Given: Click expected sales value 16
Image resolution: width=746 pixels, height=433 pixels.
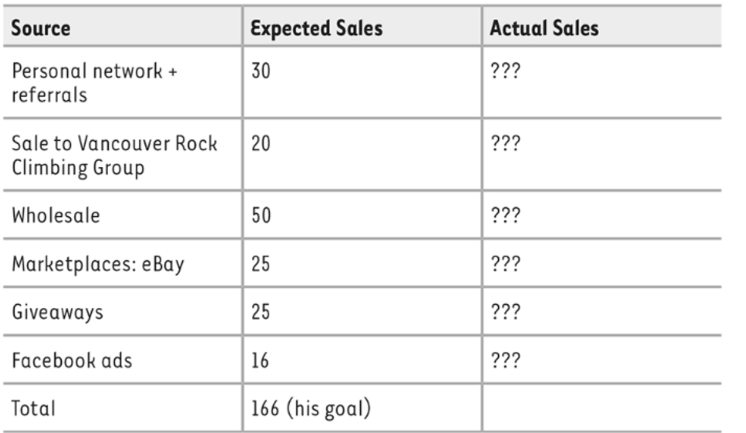Looking at the screenshot, I should (x=260, y=360).
